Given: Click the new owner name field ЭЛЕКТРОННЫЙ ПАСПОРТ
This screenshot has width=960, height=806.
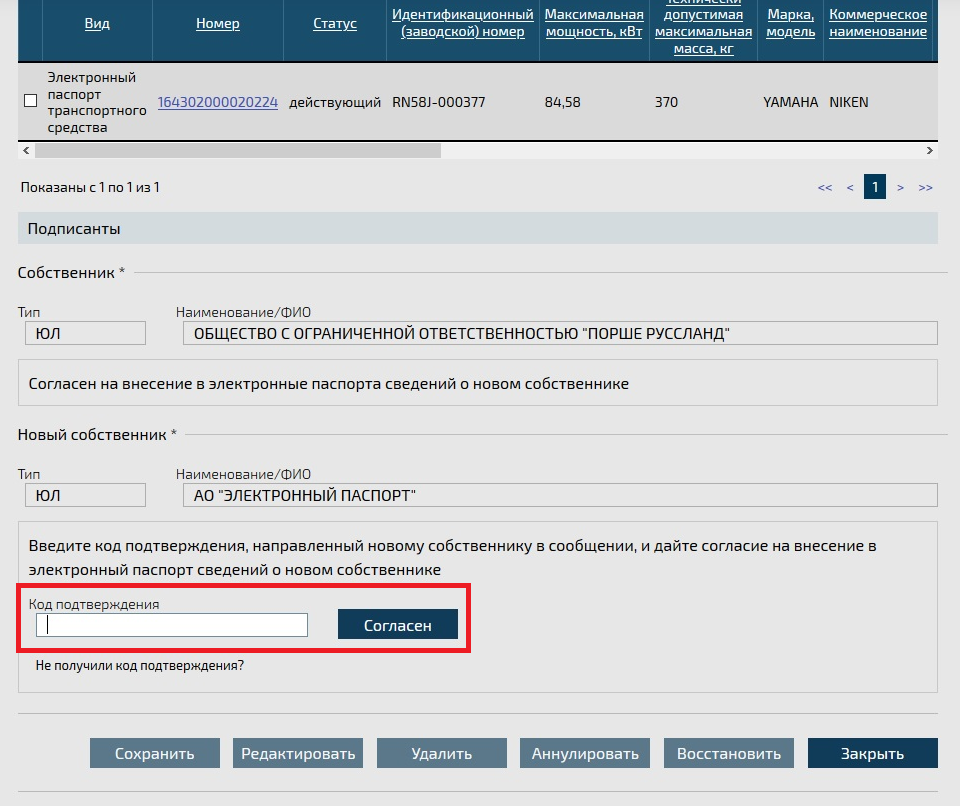Looking at the screenshot, I should click(x=560, y=495).
